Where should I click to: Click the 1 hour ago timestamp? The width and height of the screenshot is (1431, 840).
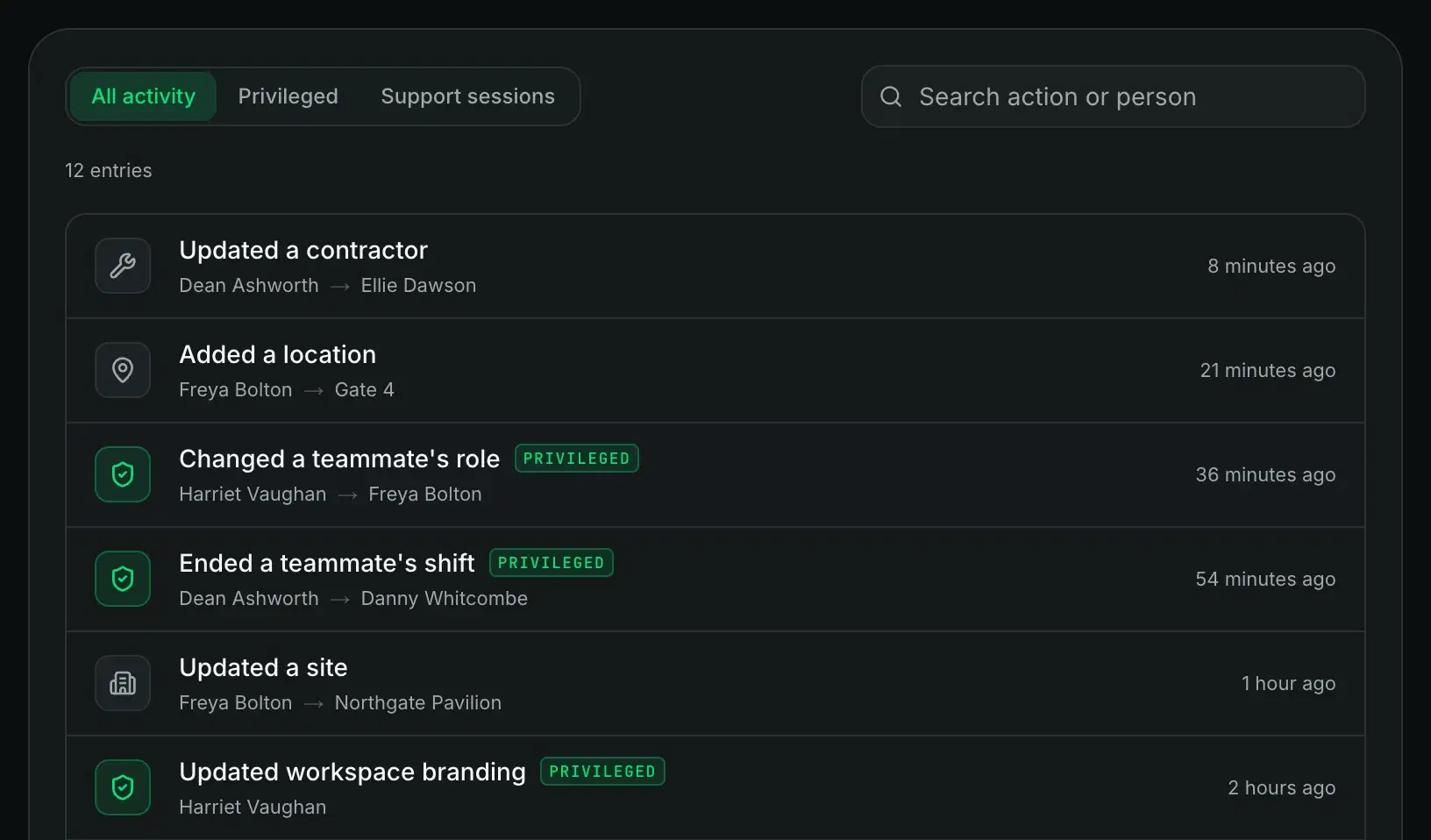(1289, 683)
